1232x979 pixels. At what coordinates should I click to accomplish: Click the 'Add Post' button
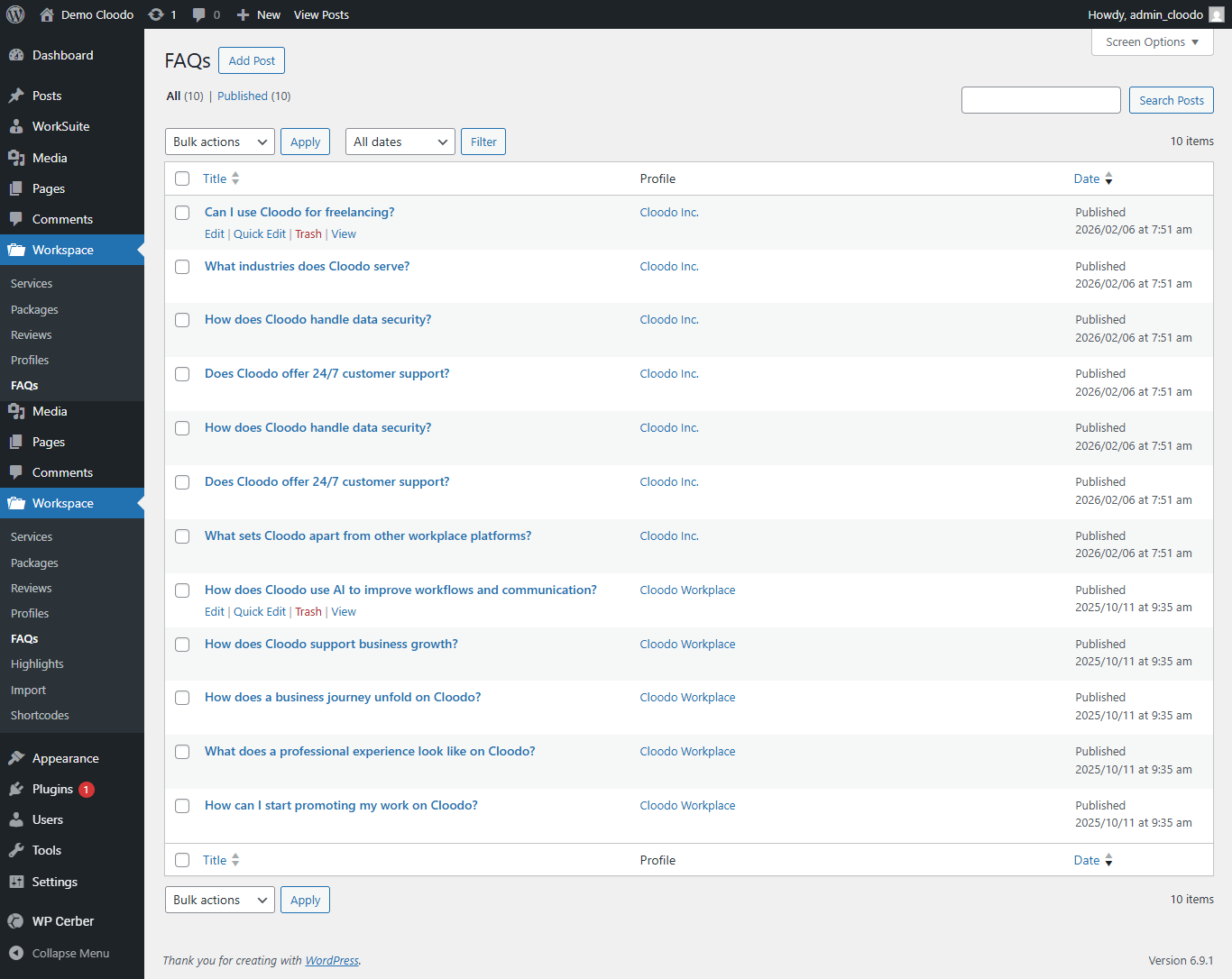click(x=251, y=60)
